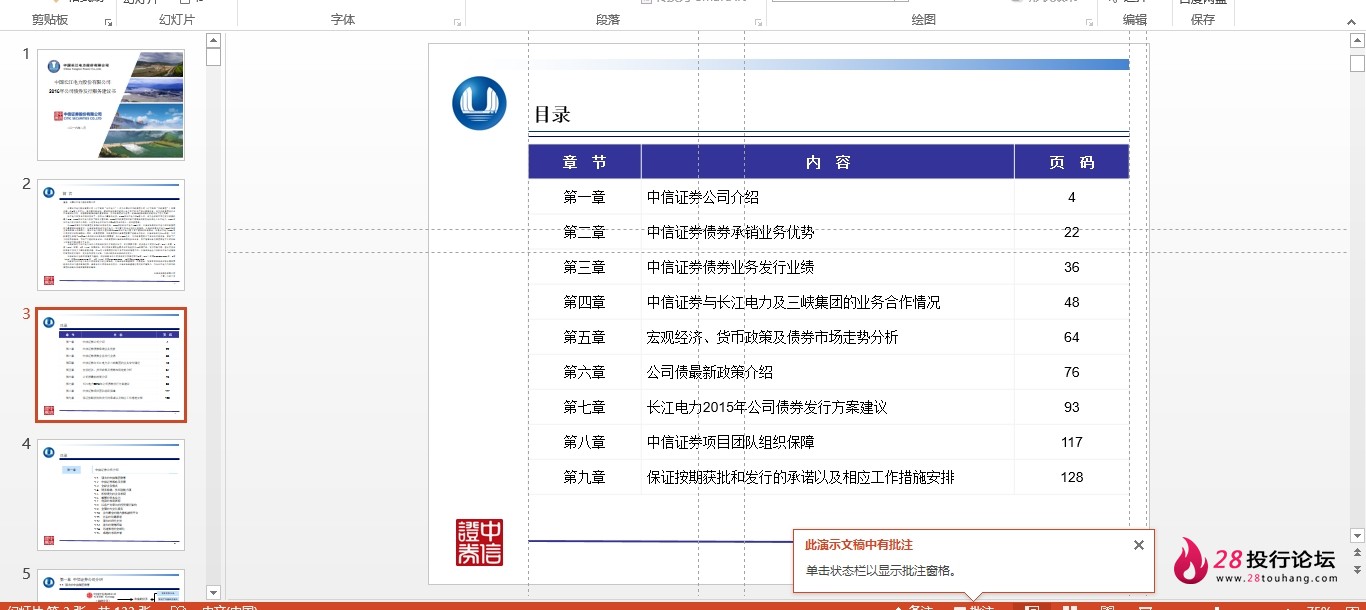Click the red 中信證券 seal logo
1366x610 pixels.
[479, 542]
